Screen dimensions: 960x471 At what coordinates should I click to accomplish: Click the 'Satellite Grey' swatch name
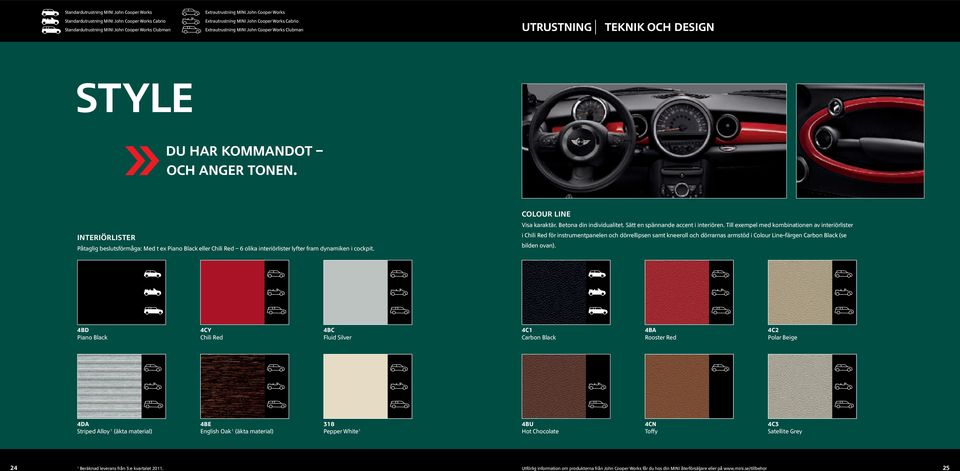pyautogui.click(x=785, y=431)
